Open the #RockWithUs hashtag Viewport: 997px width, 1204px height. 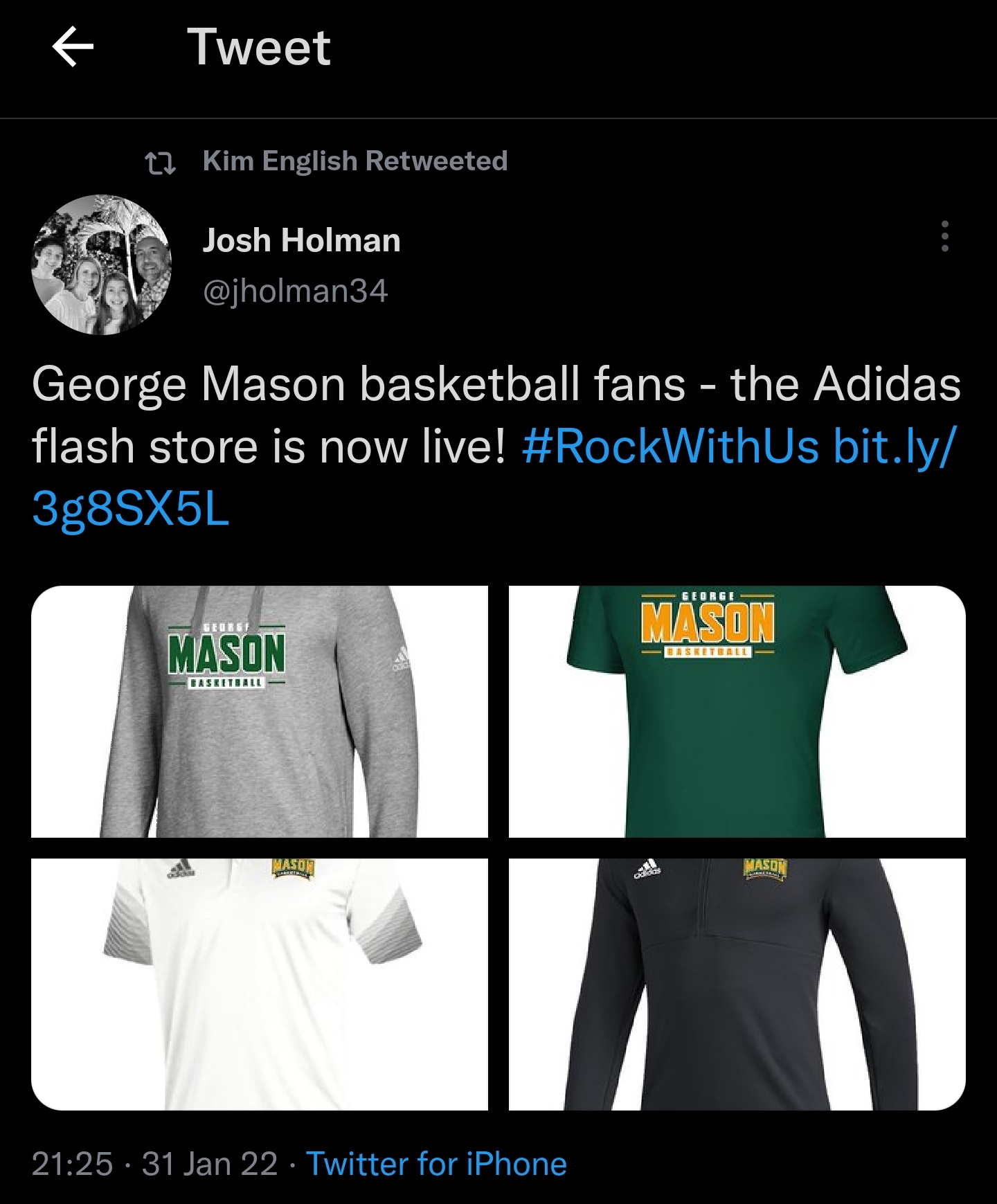(x=670, y=446)
